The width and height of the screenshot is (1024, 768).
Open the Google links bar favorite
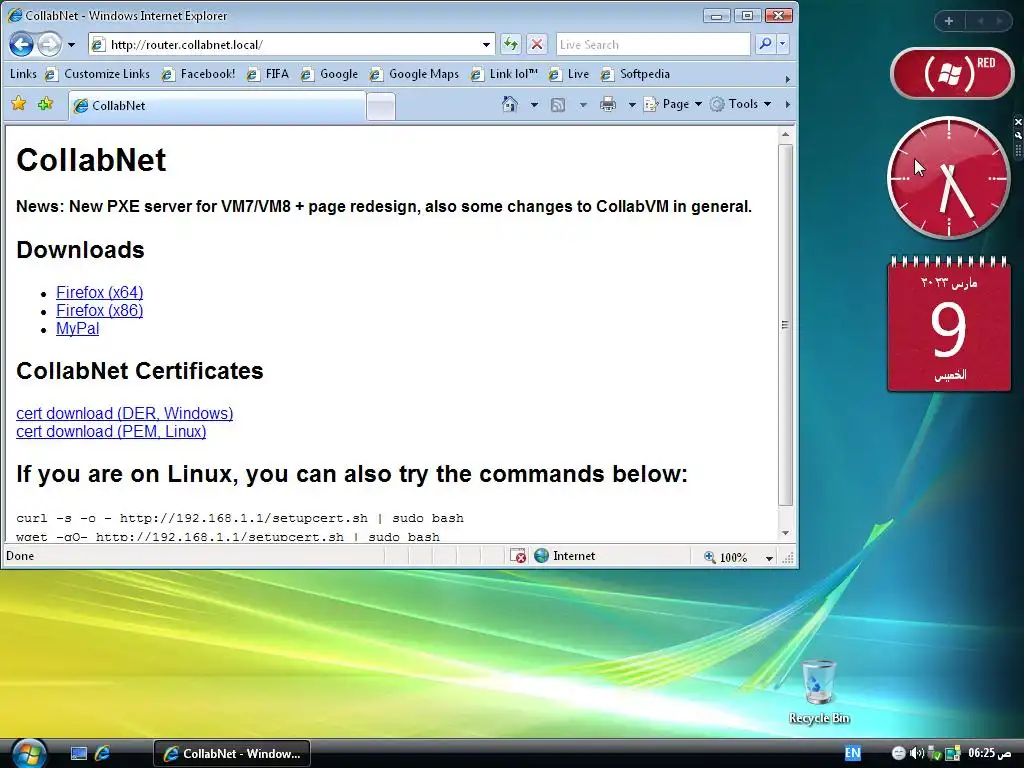(329, 74)
